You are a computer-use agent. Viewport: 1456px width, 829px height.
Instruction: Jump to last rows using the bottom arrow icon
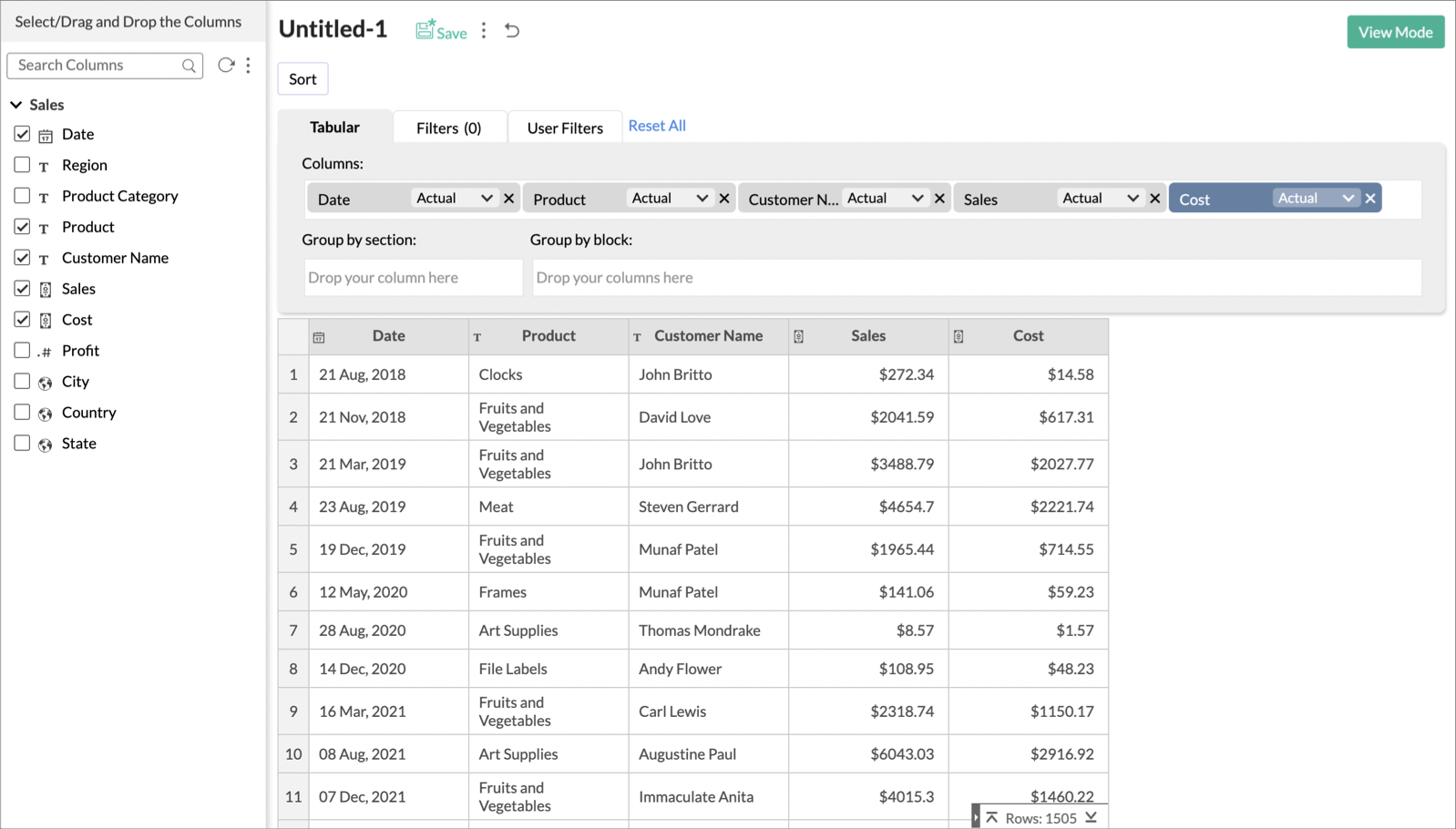(1091, 818)
